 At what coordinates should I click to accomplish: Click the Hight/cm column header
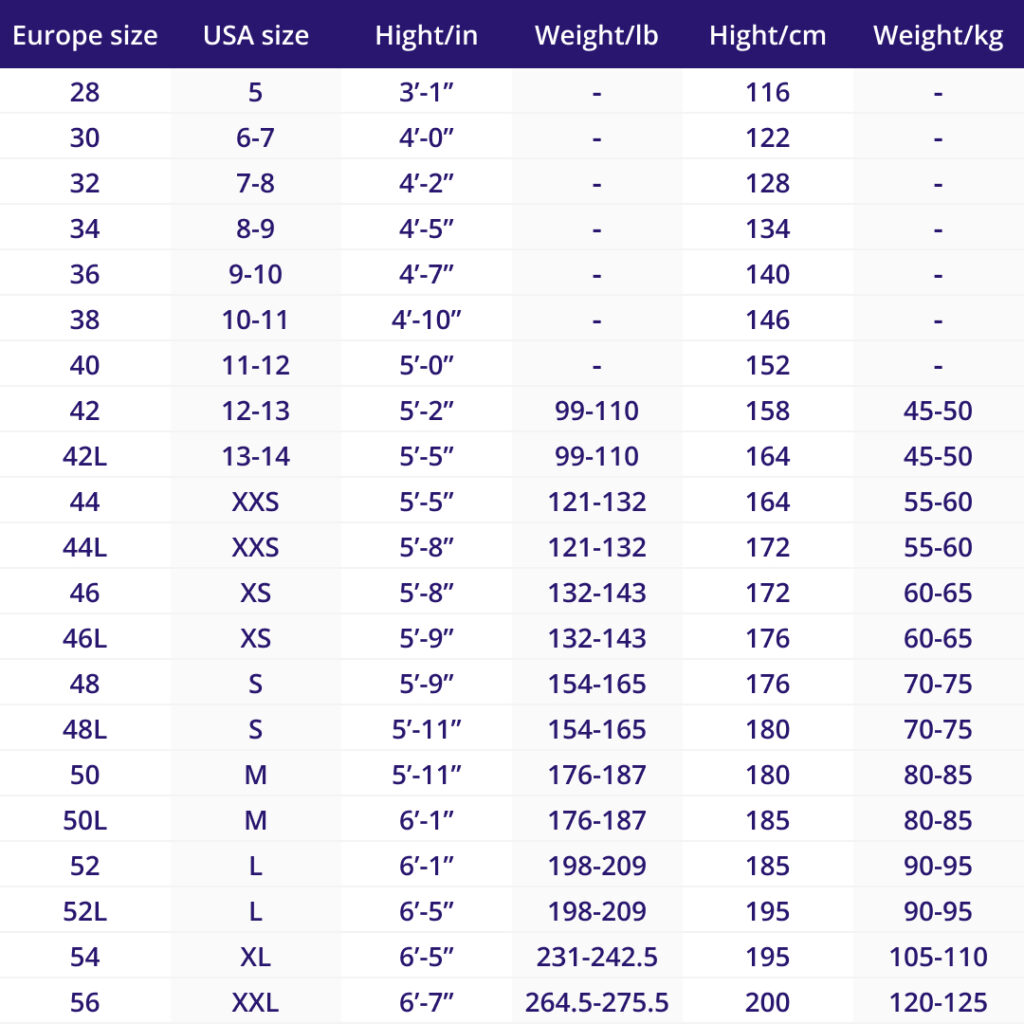768,35
